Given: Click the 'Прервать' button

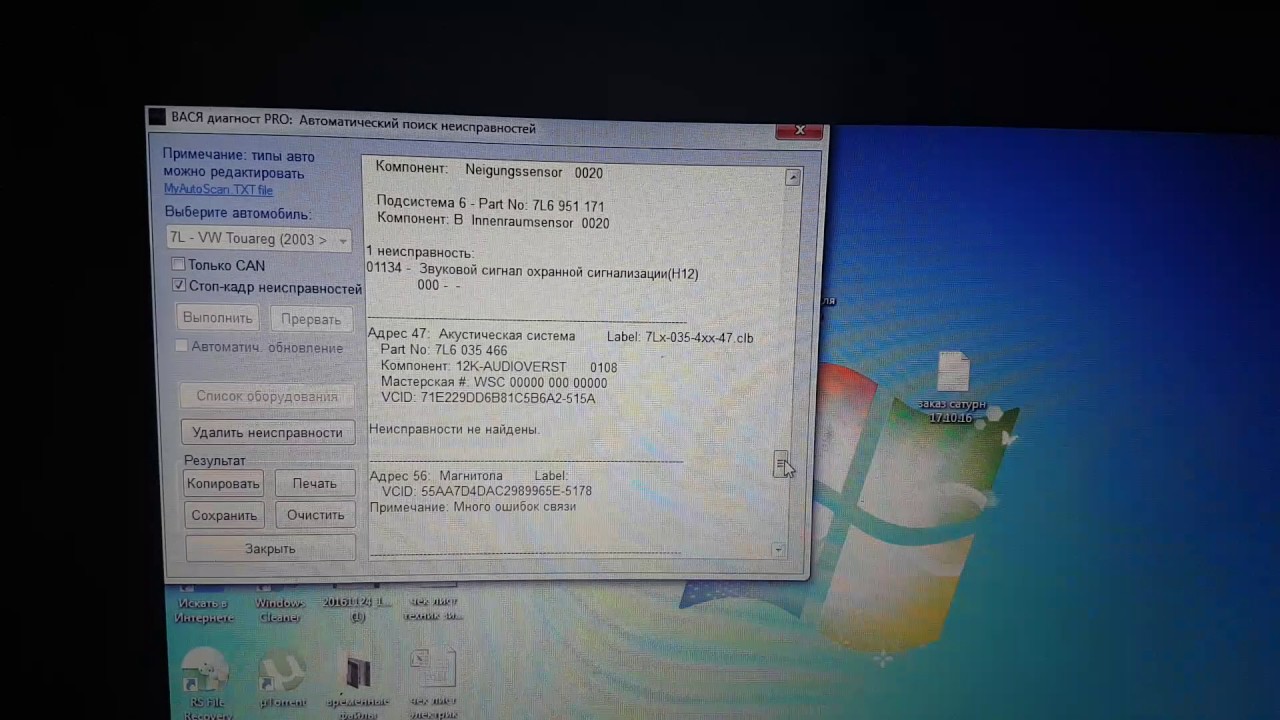Looking at the screenshot, I should point(311,319).
